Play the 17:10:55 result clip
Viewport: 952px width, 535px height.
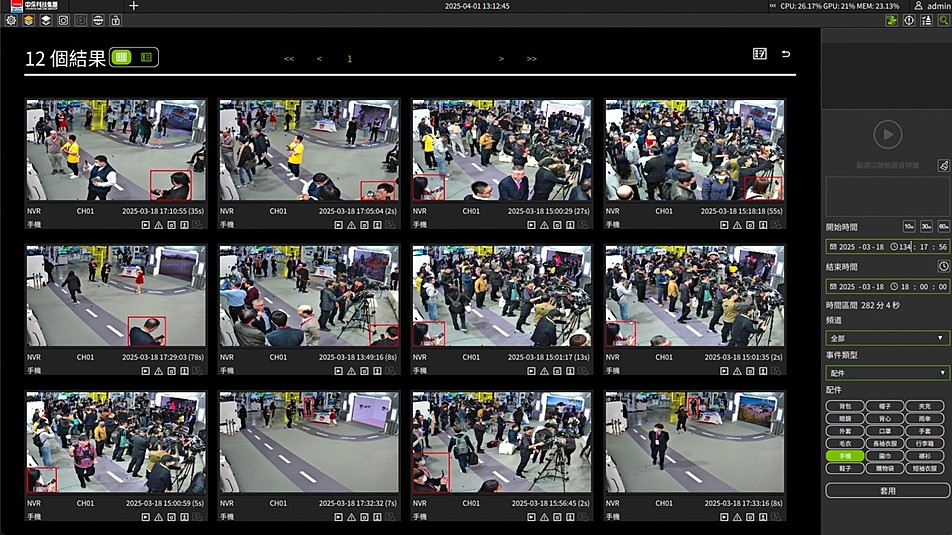tap(145, 225)
